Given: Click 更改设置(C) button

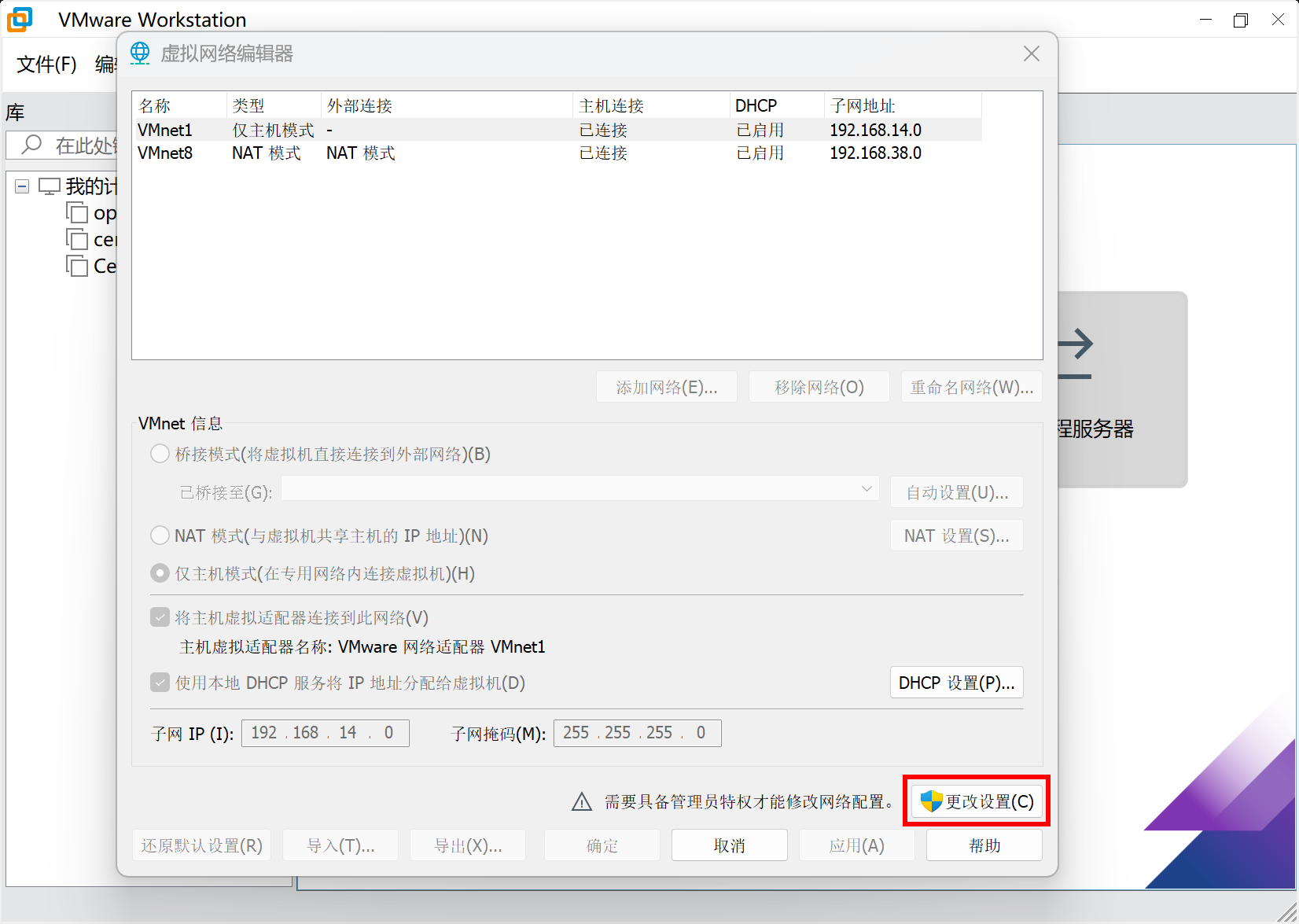Looking at the screenshot, I should pos(977,801).
